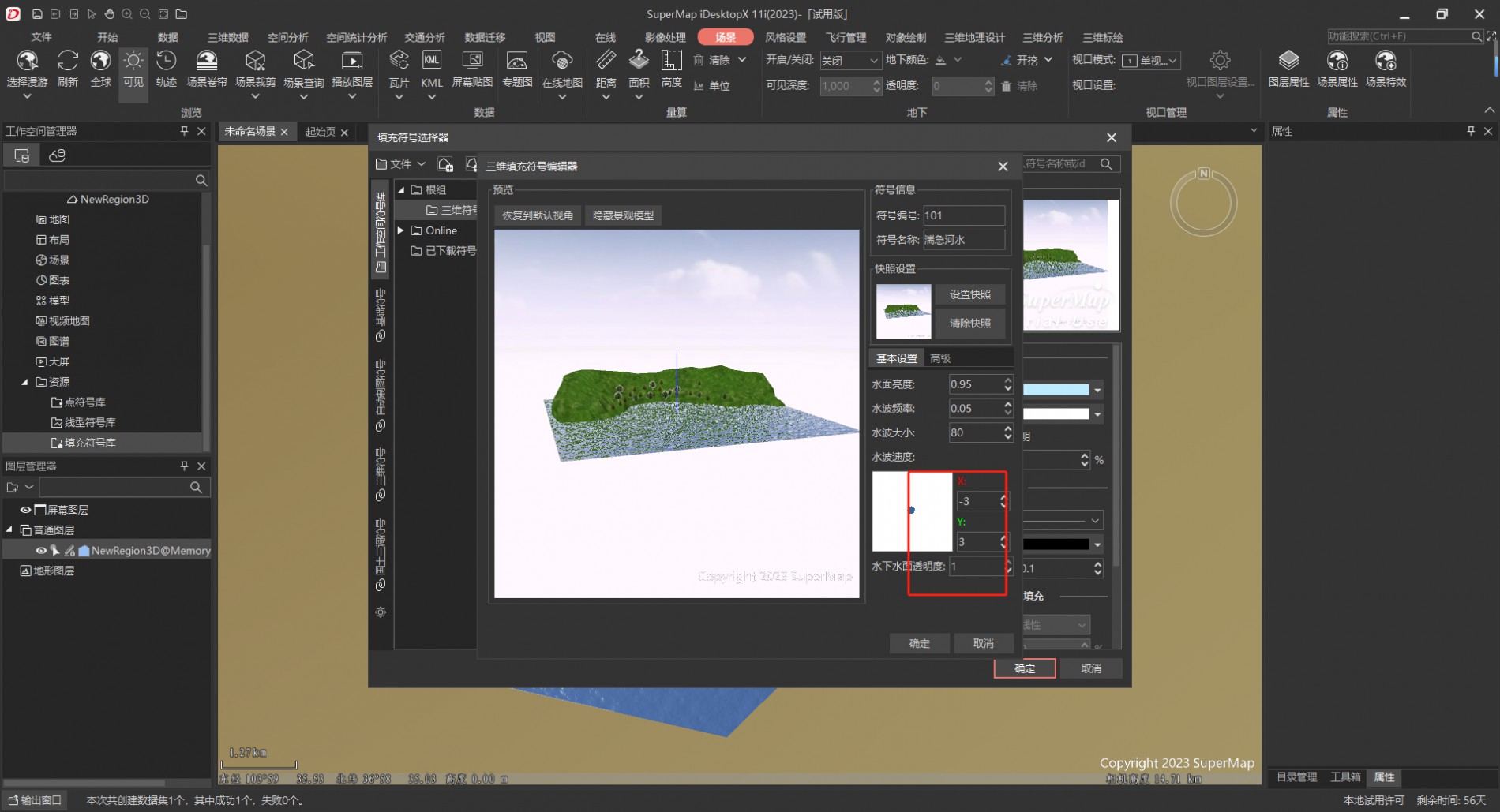
Task: Click the snapshot thumbnail in 快照设置
Action: point(903,311)
